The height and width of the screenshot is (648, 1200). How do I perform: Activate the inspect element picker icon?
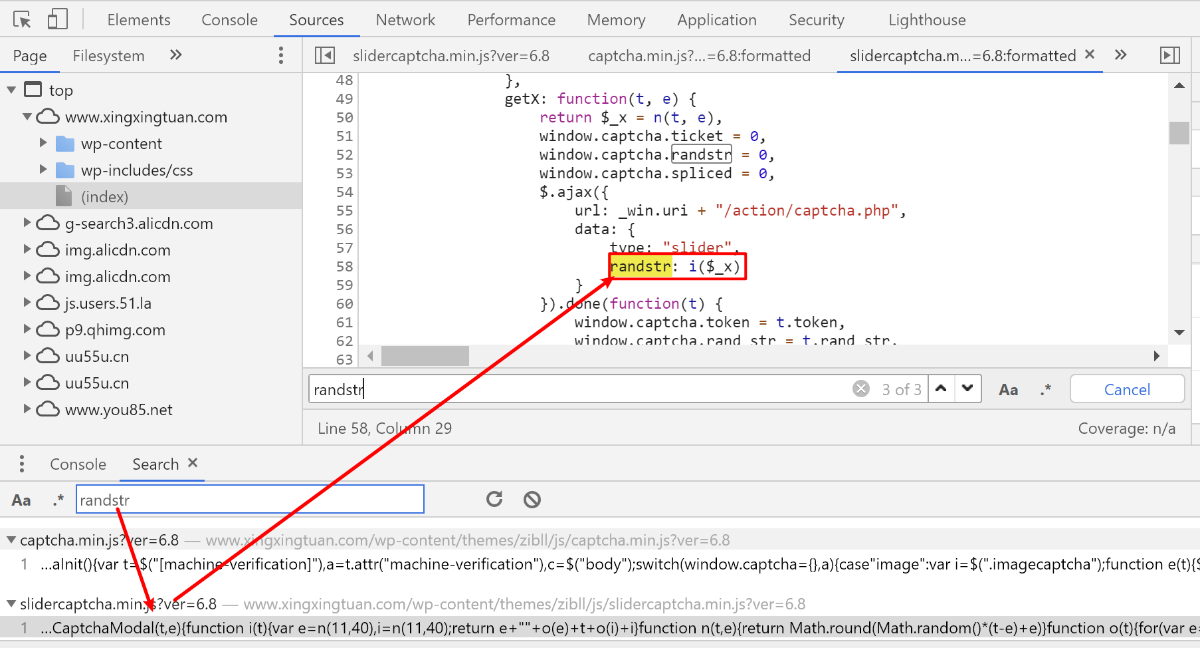(x=22, y=19)
